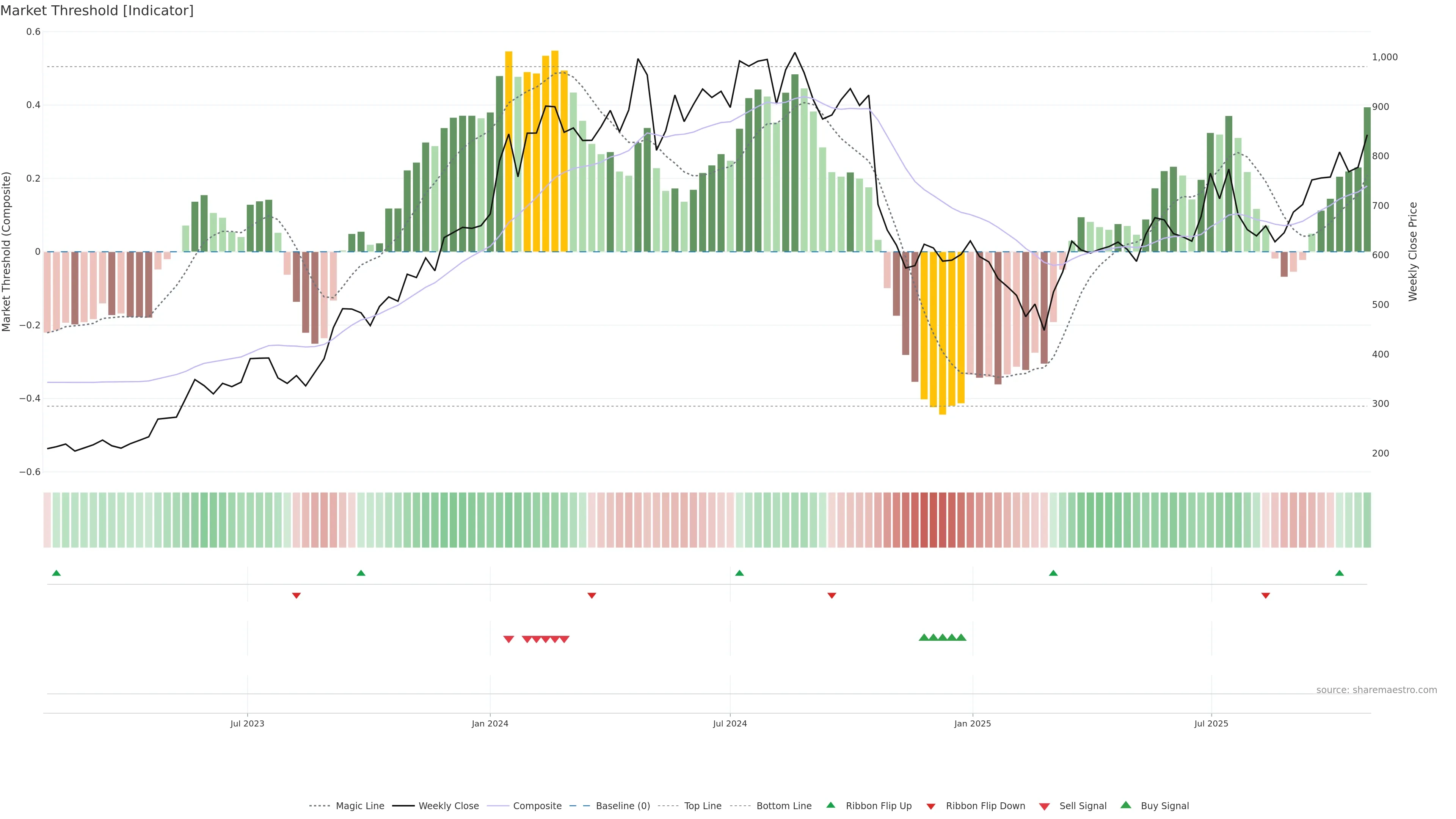Click the Jan 2024 x-axis label
Viewport: 1456px width, 819px height.
coord(490,723)
